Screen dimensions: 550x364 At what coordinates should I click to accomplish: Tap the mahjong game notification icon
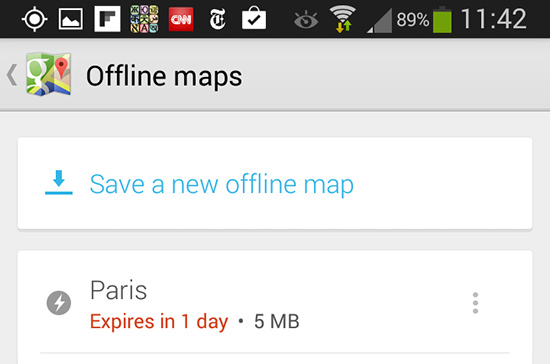click(x=144, y=19)
